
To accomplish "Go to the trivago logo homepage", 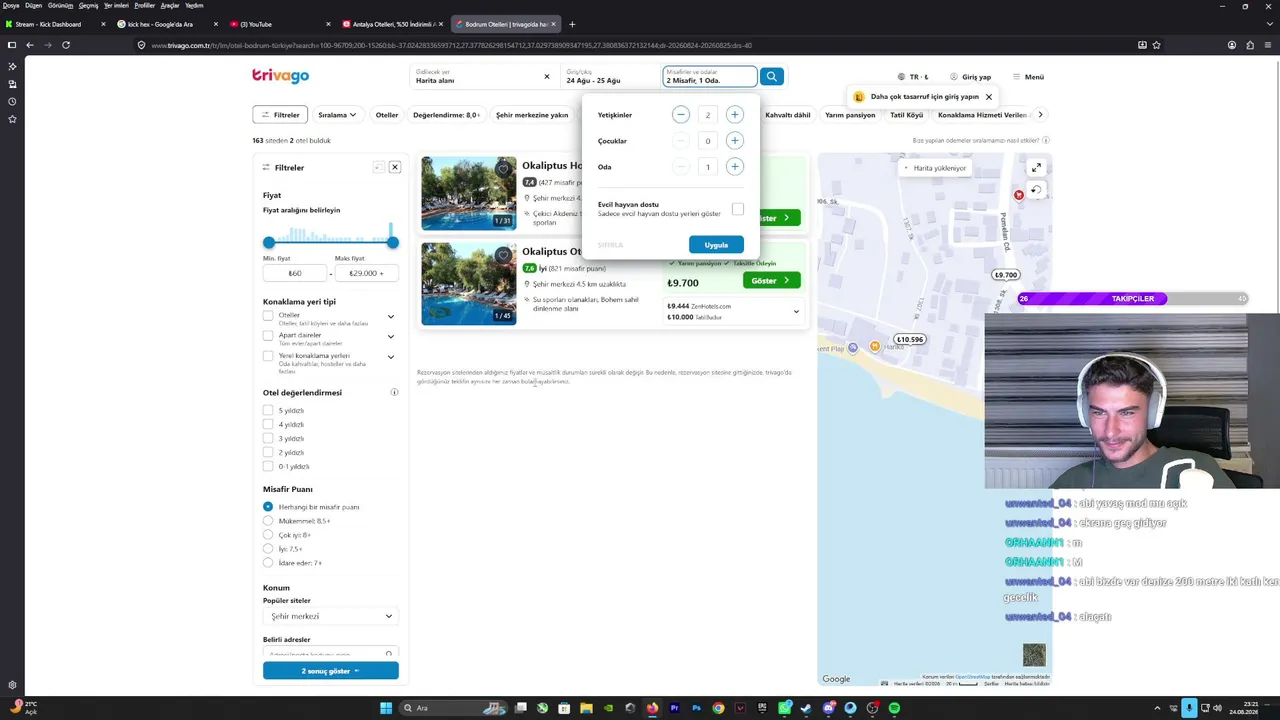I will click(x=280, y=76).
